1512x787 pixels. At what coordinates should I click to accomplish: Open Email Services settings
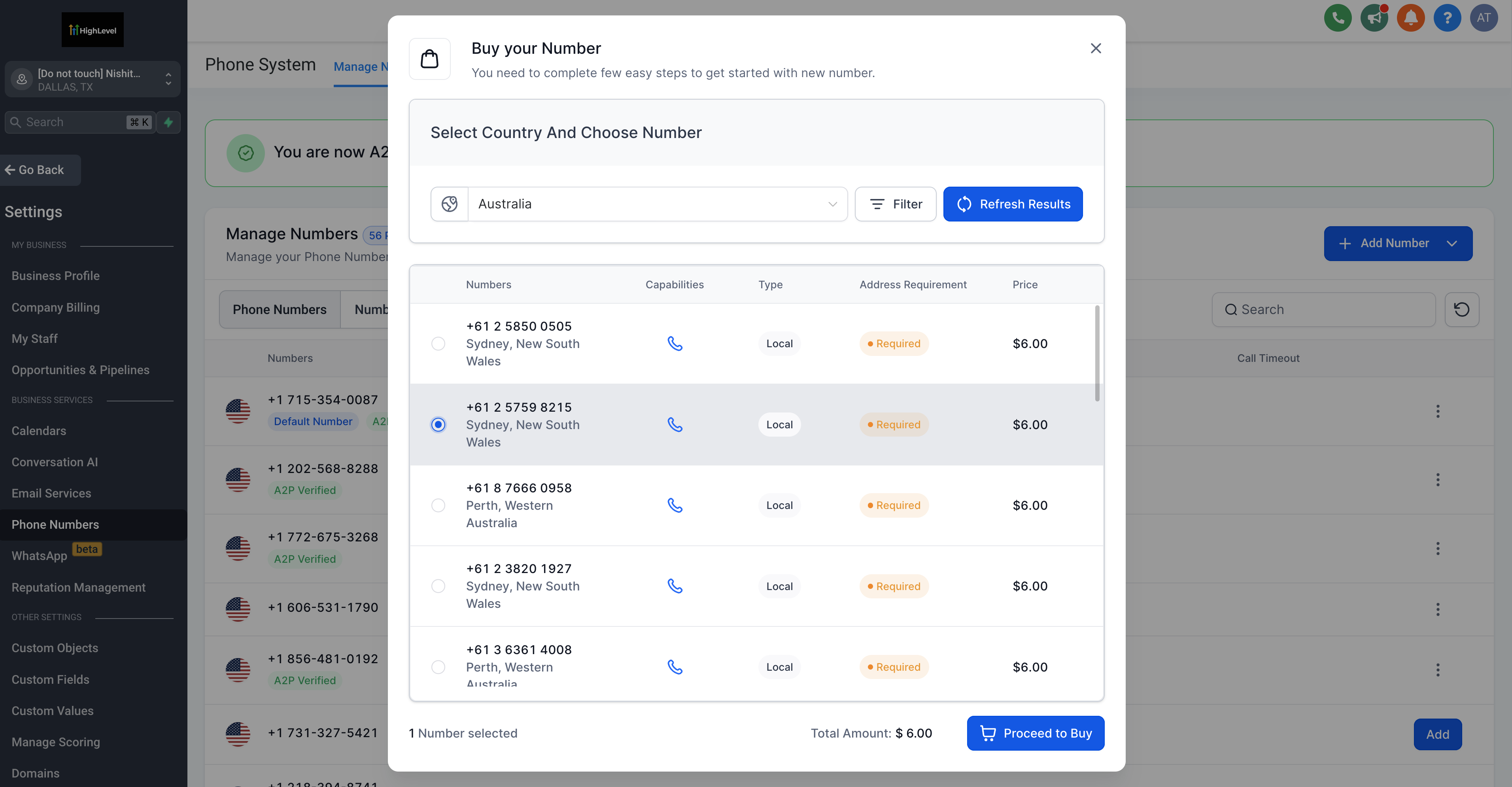pyautogui.click(x=51, y=493)
